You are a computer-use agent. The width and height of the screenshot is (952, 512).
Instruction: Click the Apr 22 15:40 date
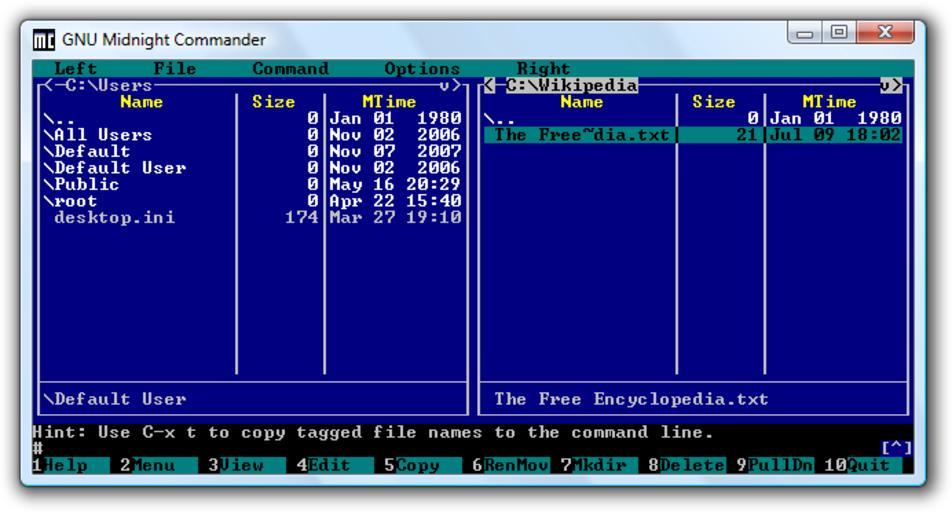(x=395, y=200)
